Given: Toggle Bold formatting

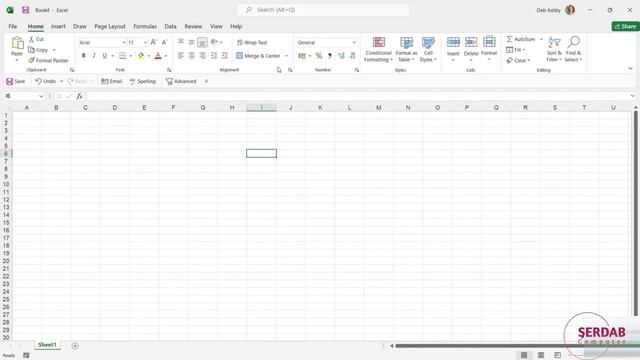Looking at the screenshot, I should (84, 56).
